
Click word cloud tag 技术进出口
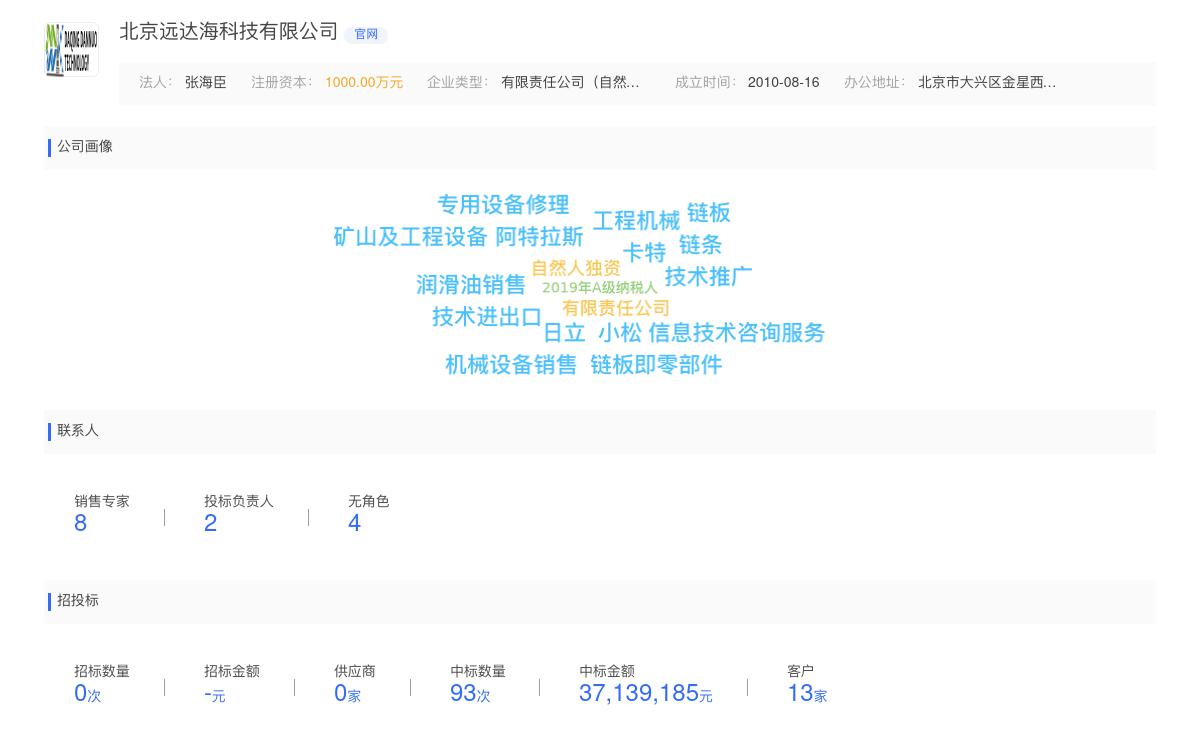point(487,317)
